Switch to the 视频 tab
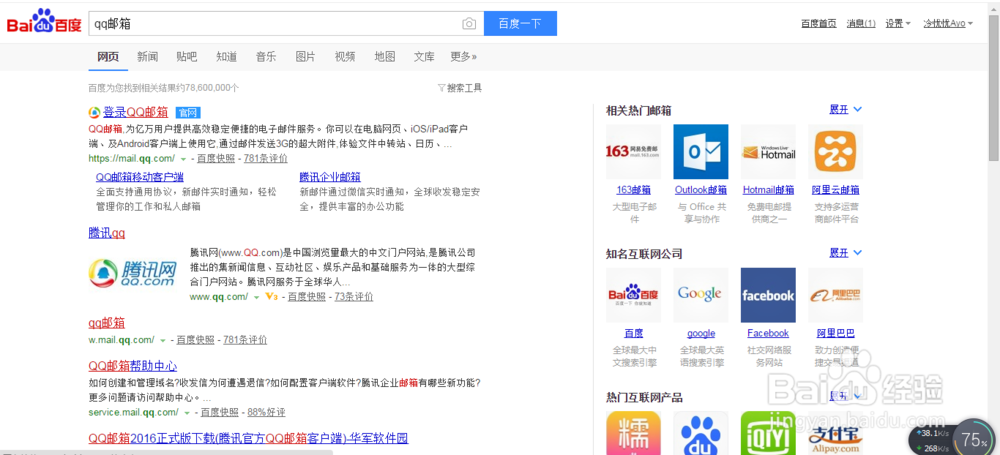 pos(345,57)
